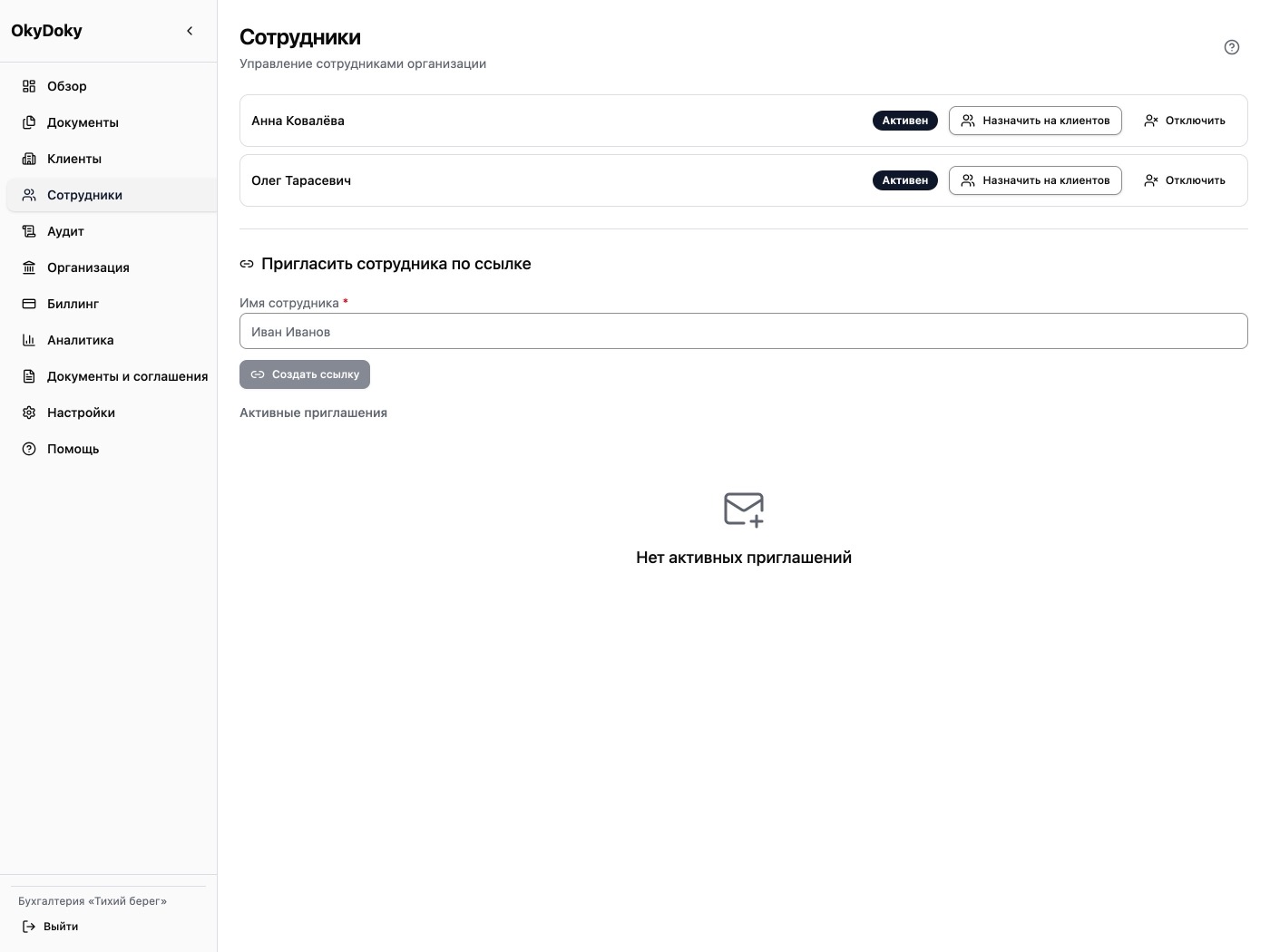The width and height of the screenshot is (1270, 952).
Task: Click the OkyDoky logo text
Action: pyautogui.click(x=46, y=31)
